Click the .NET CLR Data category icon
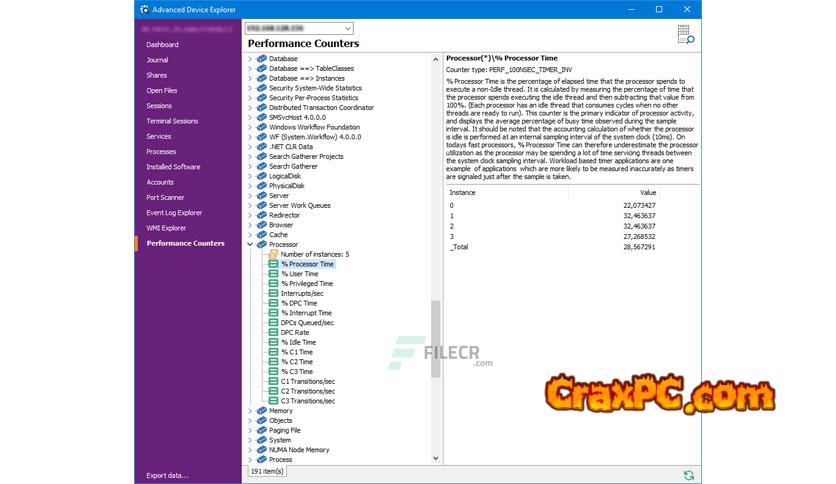Image resolution: width=836 pixels, height=484 pixels. (261, 147)
